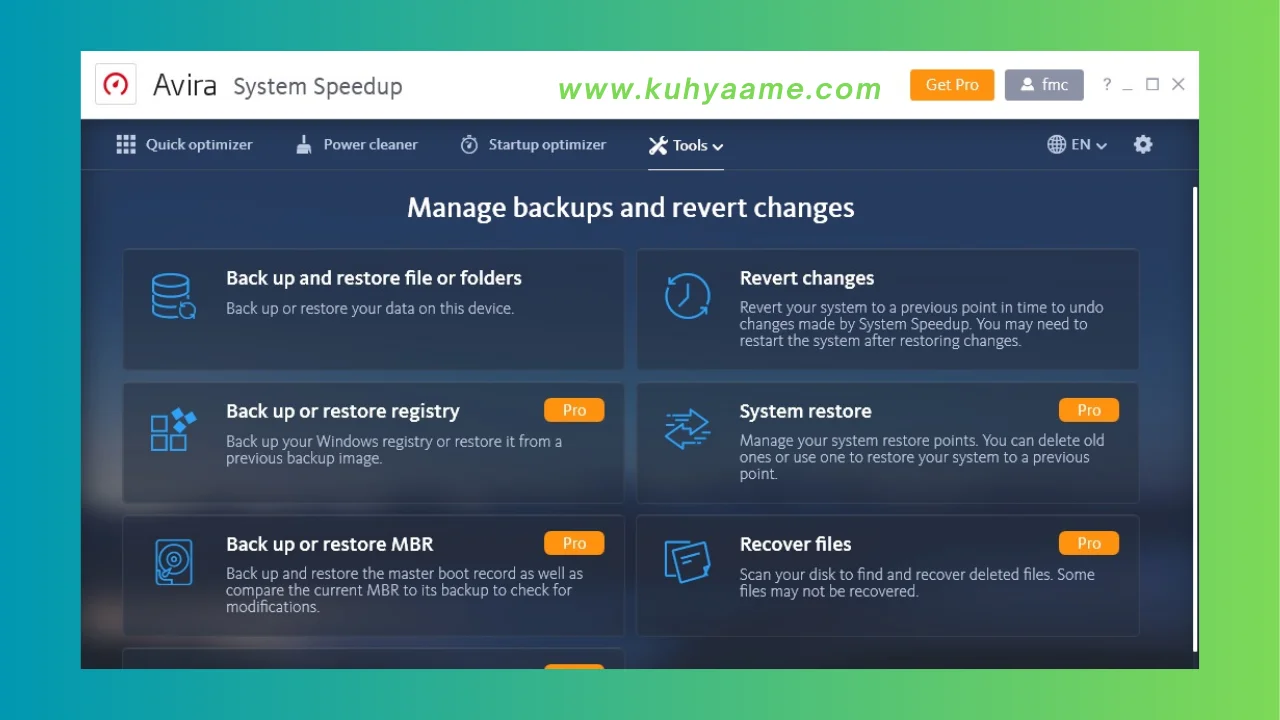This screenshot has height=720, width=1280.
Task: Click the Revert changes clock icon
Action: [x=688, y=297]
